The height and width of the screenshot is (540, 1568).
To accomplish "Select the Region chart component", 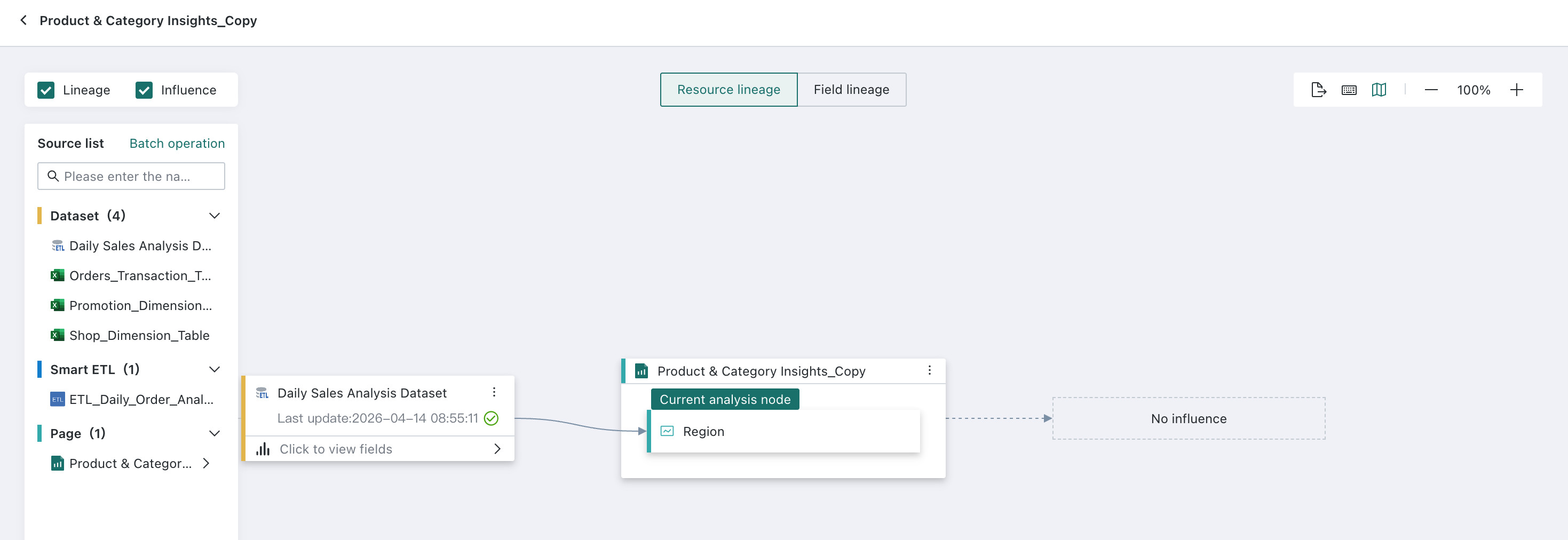I will pos(783,431).
